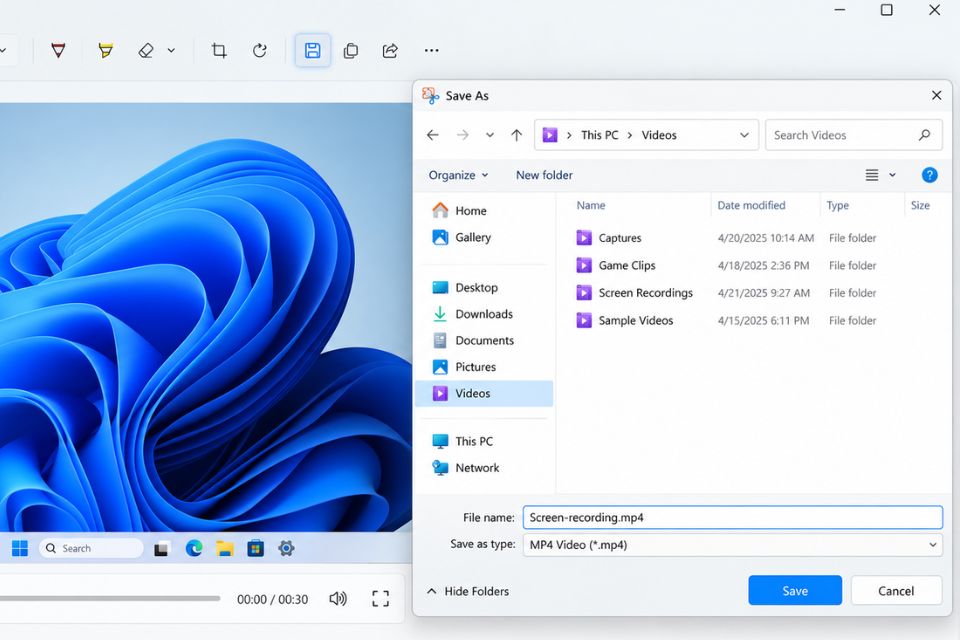Close the Save As dialog

[936, 95]
